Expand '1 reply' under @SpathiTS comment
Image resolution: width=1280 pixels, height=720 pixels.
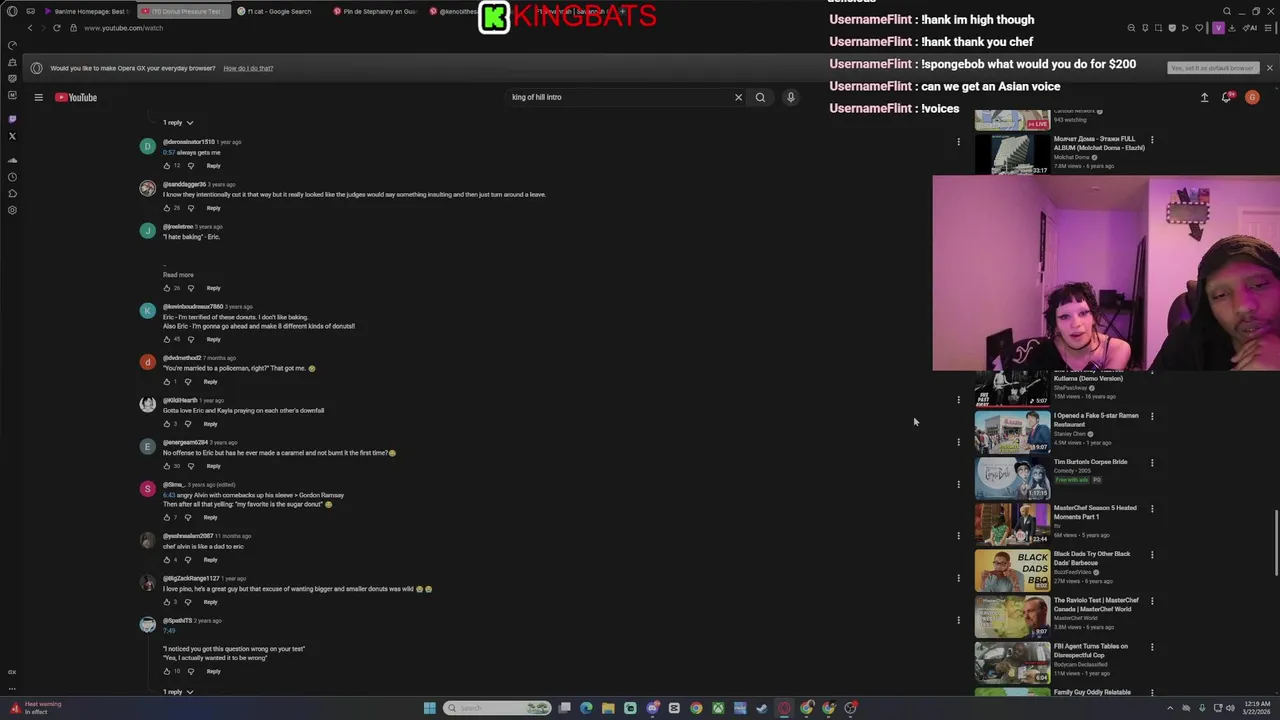pyautogui.click(x=178, y=692)
